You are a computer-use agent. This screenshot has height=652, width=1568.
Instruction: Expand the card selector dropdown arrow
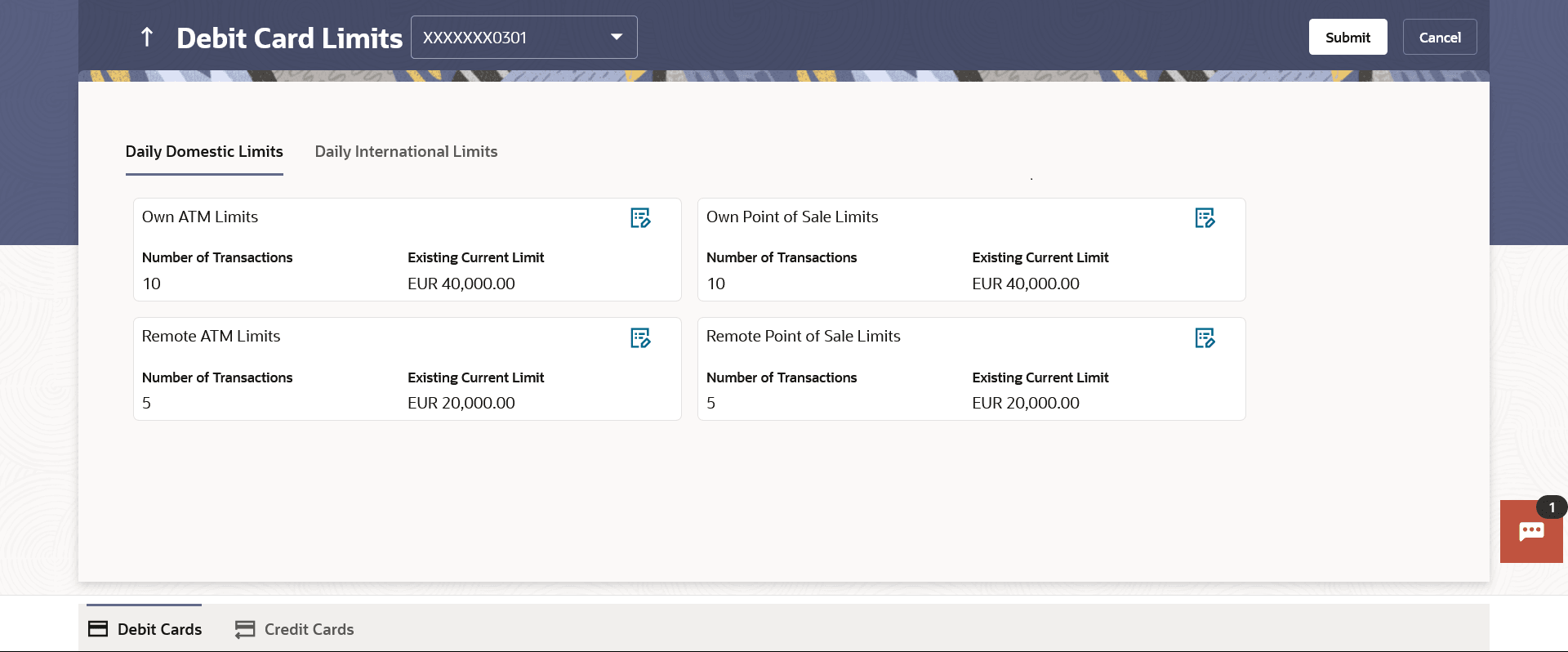617,38
